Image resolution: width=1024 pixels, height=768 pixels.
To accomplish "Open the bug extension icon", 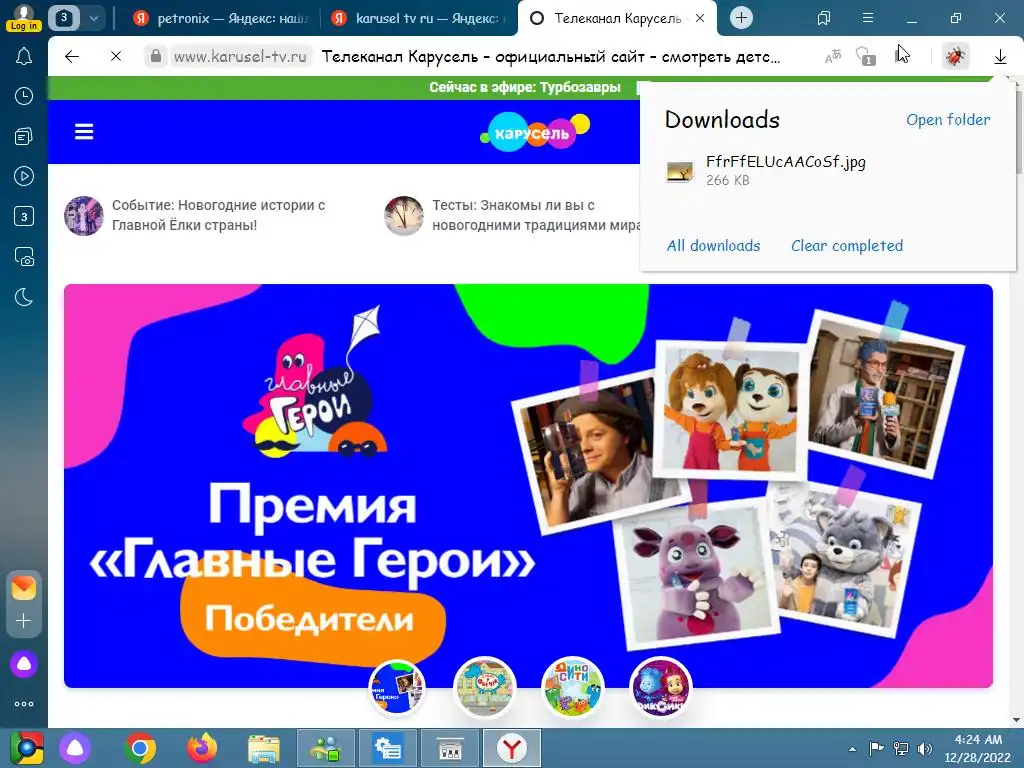I will coord(955,57).
